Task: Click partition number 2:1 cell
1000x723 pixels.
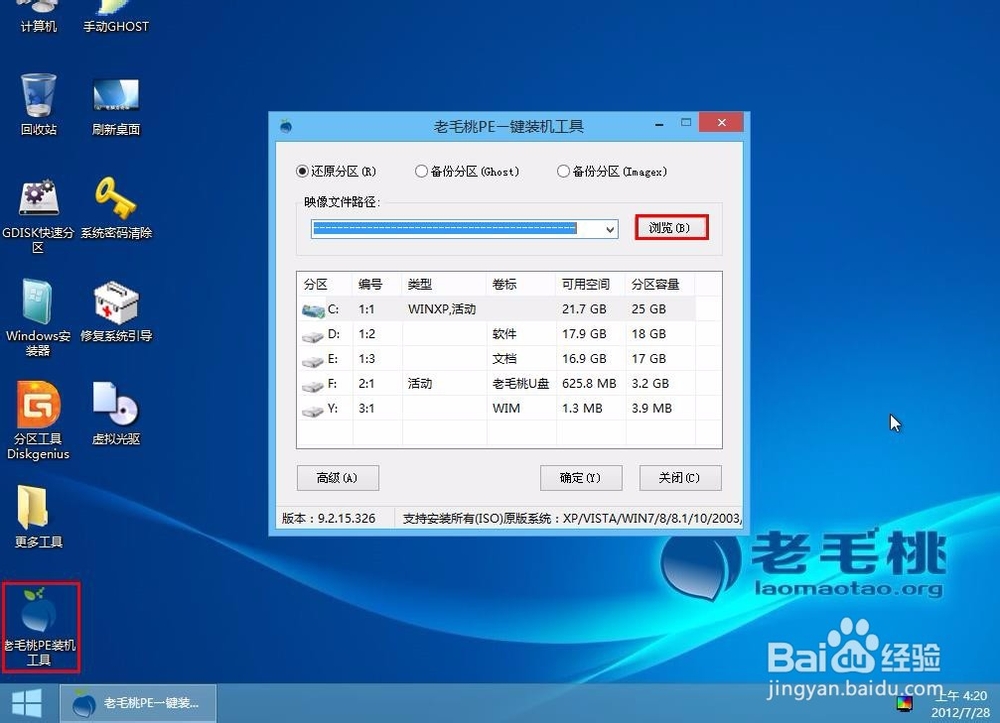Action: point(366,384)
